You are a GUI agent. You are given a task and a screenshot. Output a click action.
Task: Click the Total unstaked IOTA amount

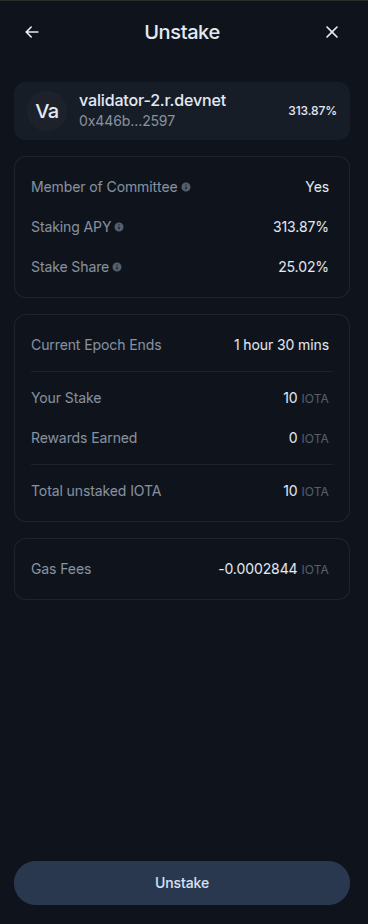305,491
